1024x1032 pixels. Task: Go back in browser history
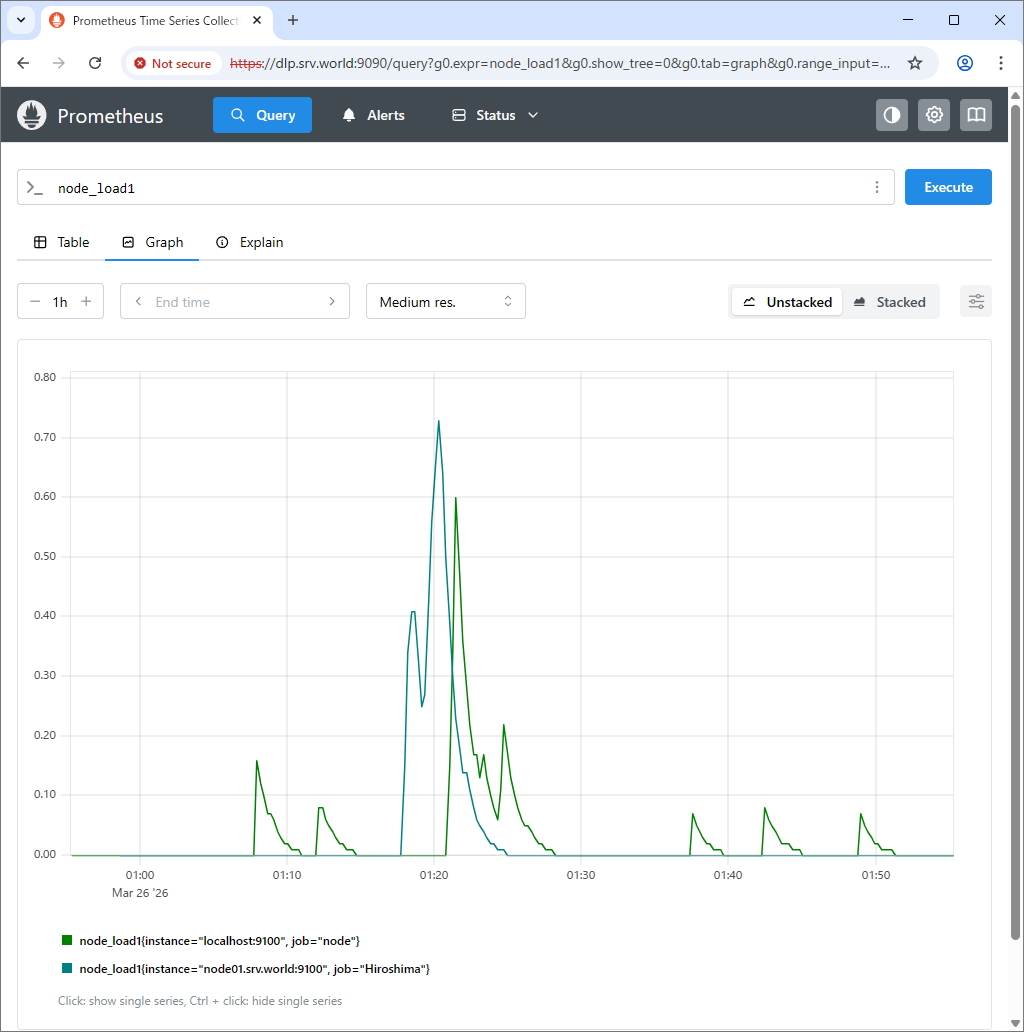23,63
